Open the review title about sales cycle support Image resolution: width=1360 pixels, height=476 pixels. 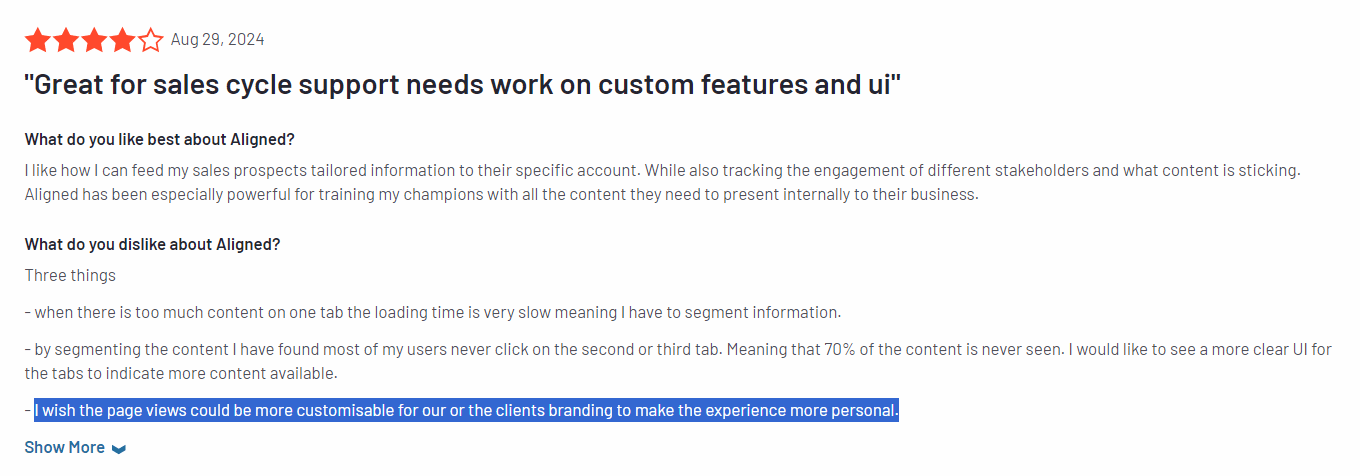tap(463, 85)
